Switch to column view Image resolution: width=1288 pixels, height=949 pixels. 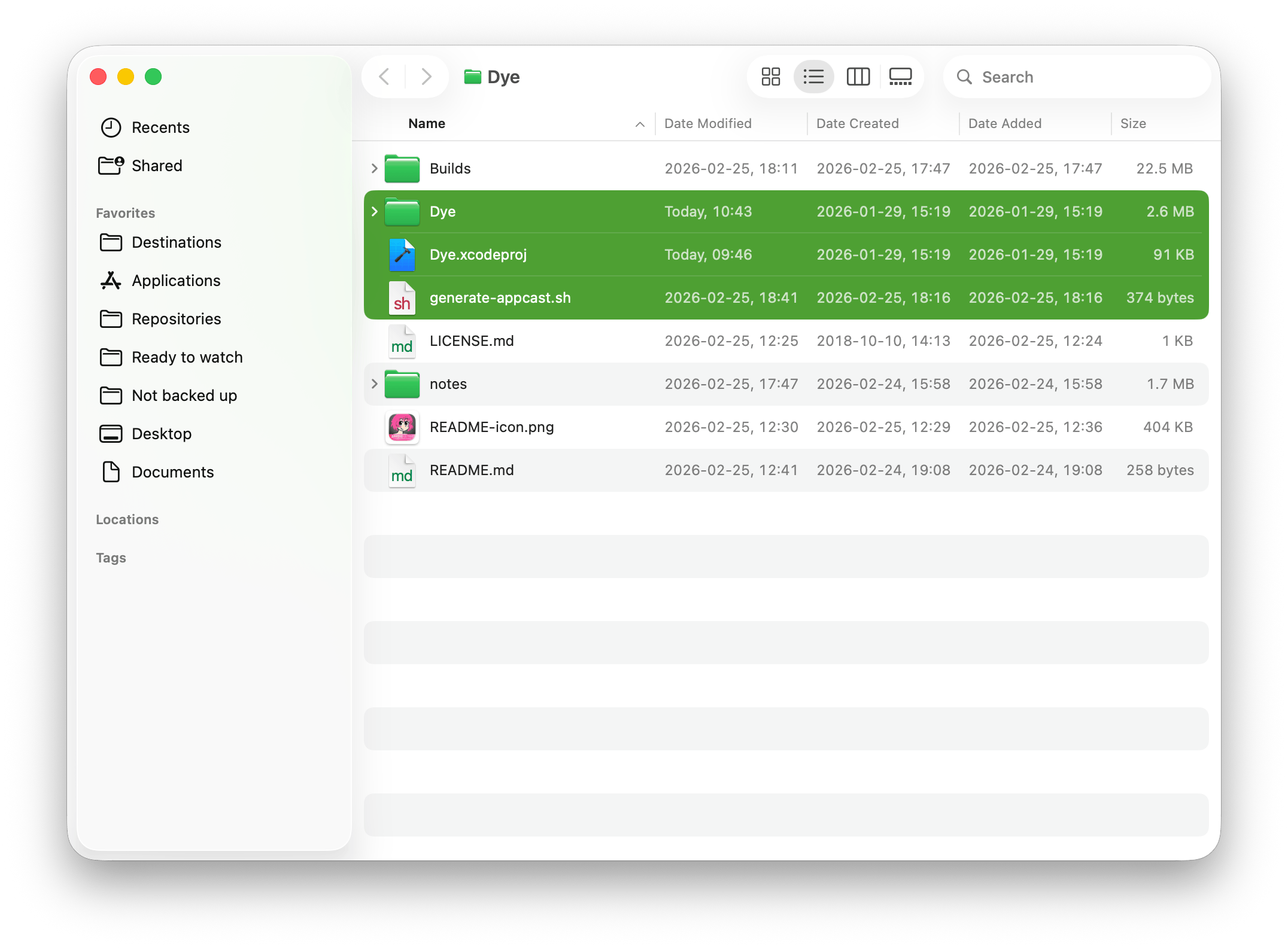pos(858,77)
